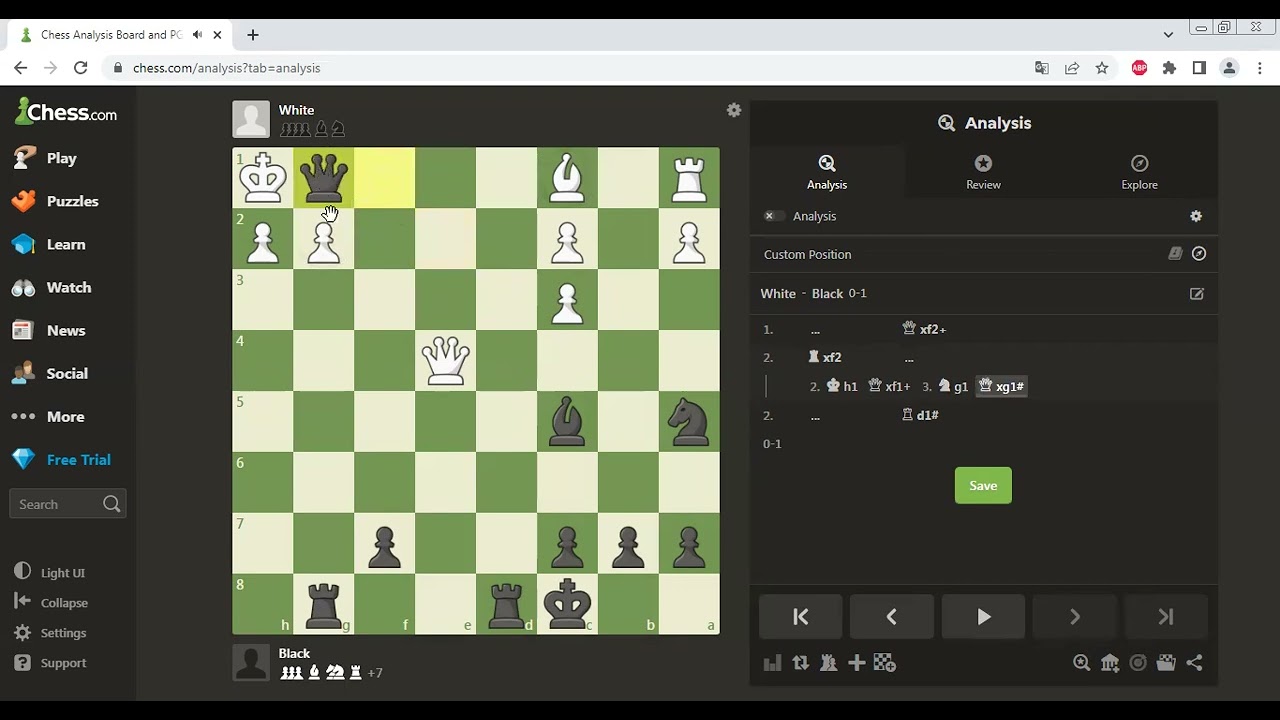Open board setup checkered plus icon
1280x720 pixels.
884,662
